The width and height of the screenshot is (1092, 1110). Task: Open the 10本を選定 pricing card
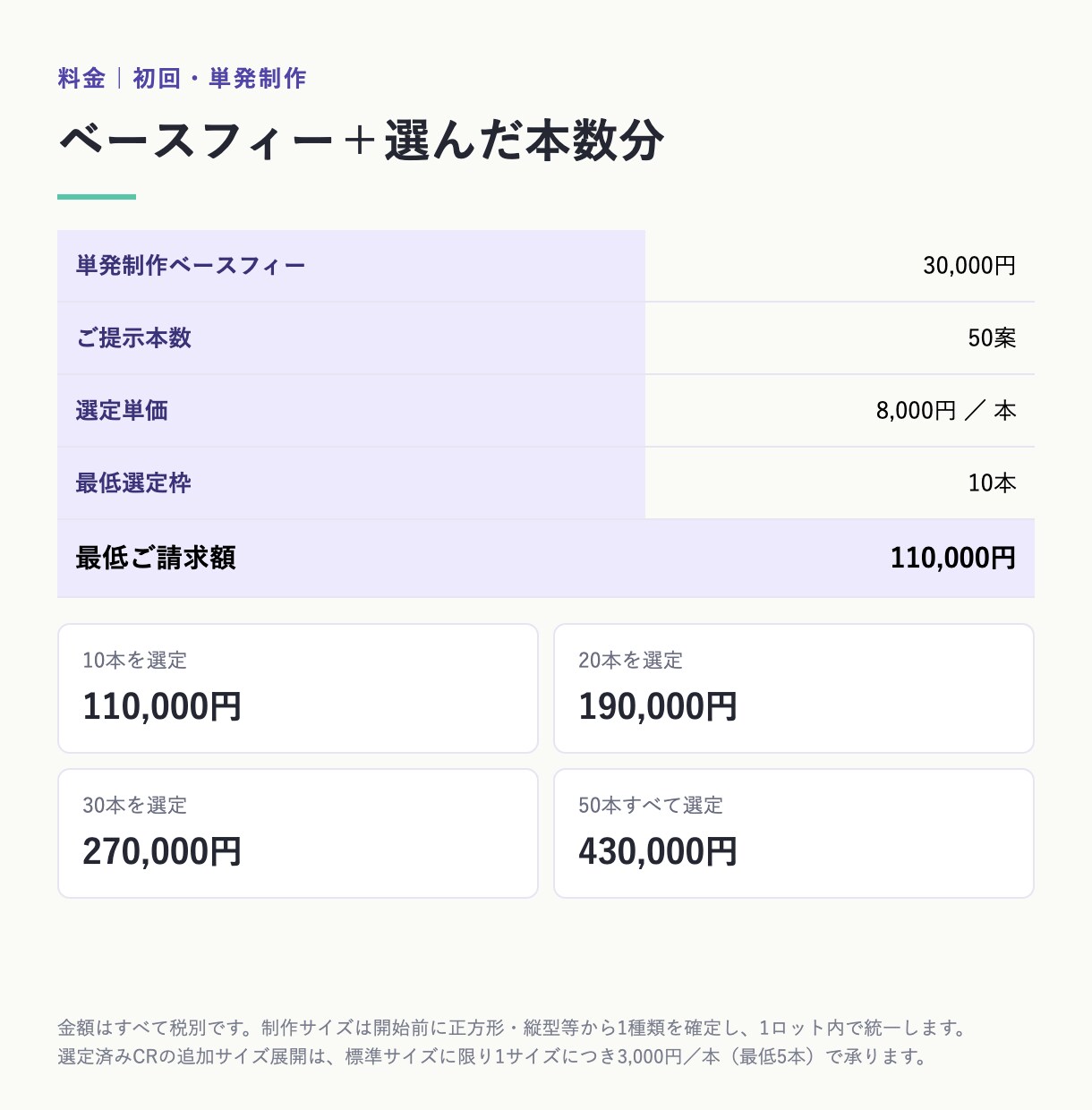(298, 688)
